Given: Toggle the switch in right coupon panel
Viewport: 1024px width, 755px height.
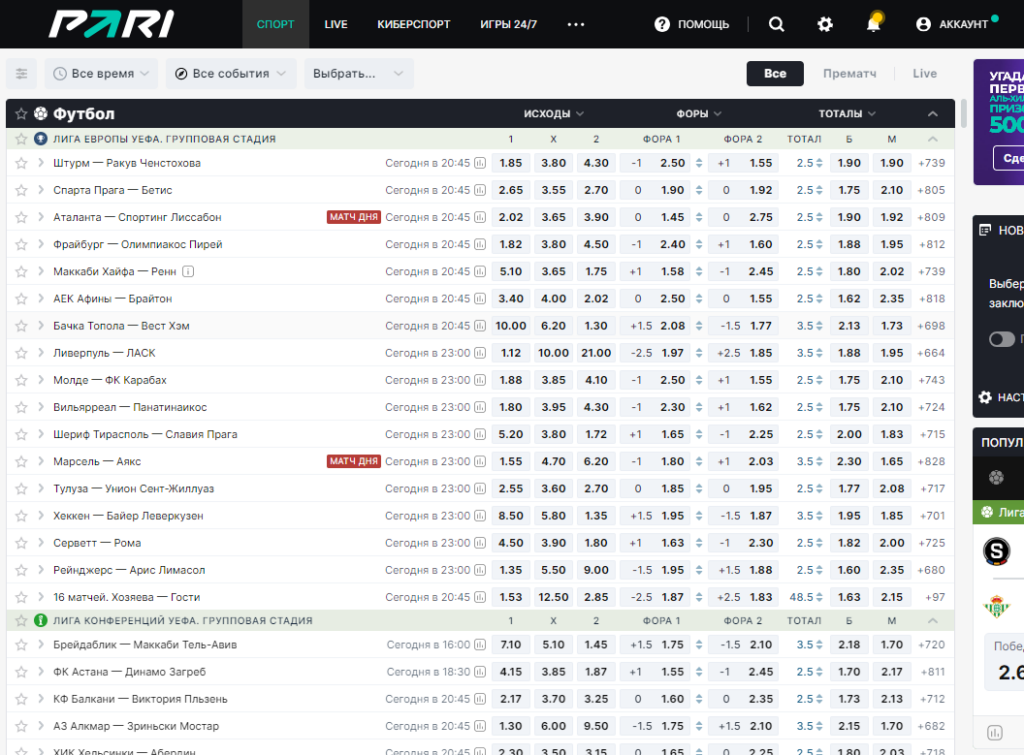Looking at the screenshot, I should (1002, 339).
